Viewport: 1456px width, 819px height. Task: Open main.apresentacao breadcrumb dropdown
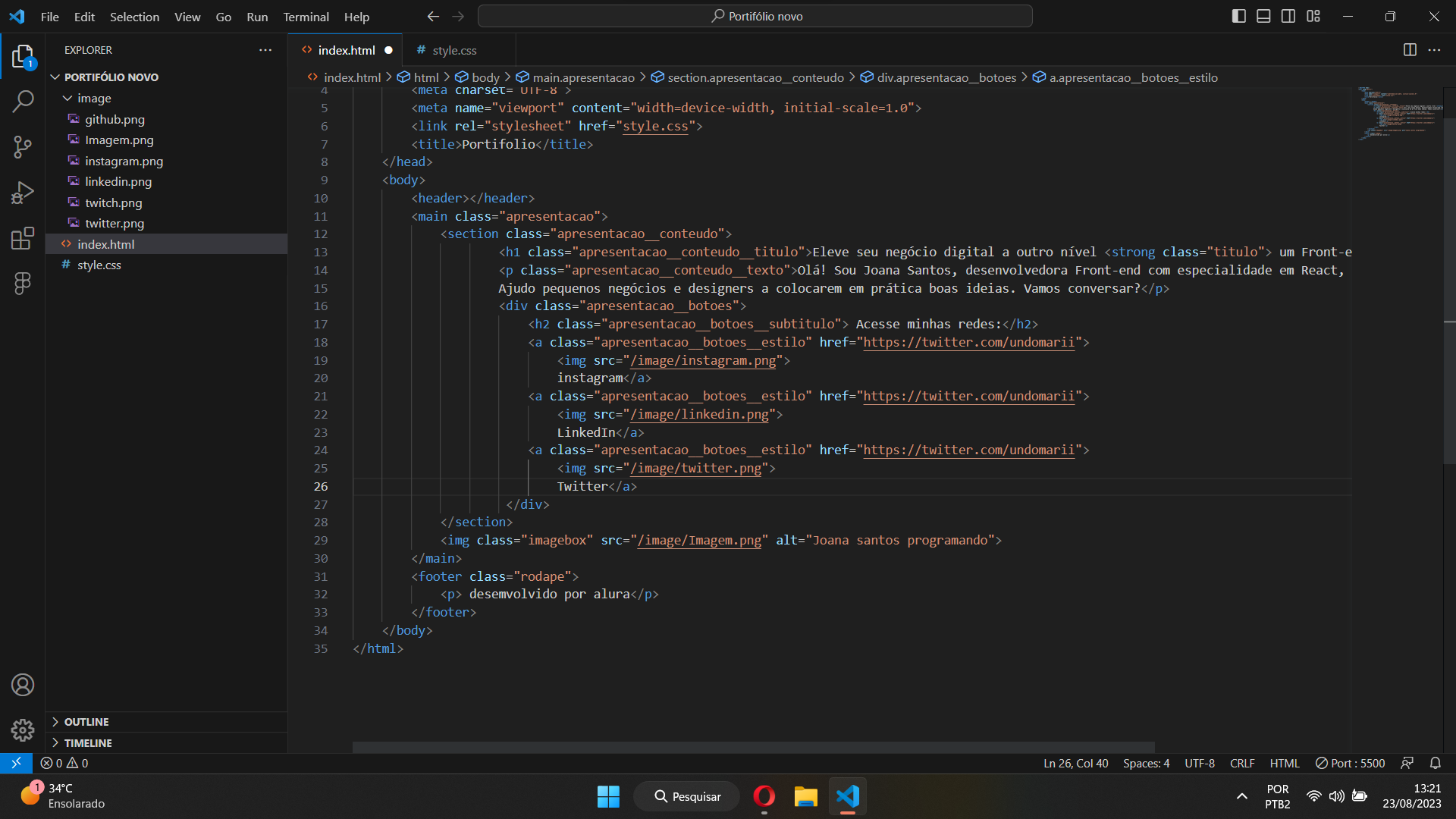tap(576, 77)
